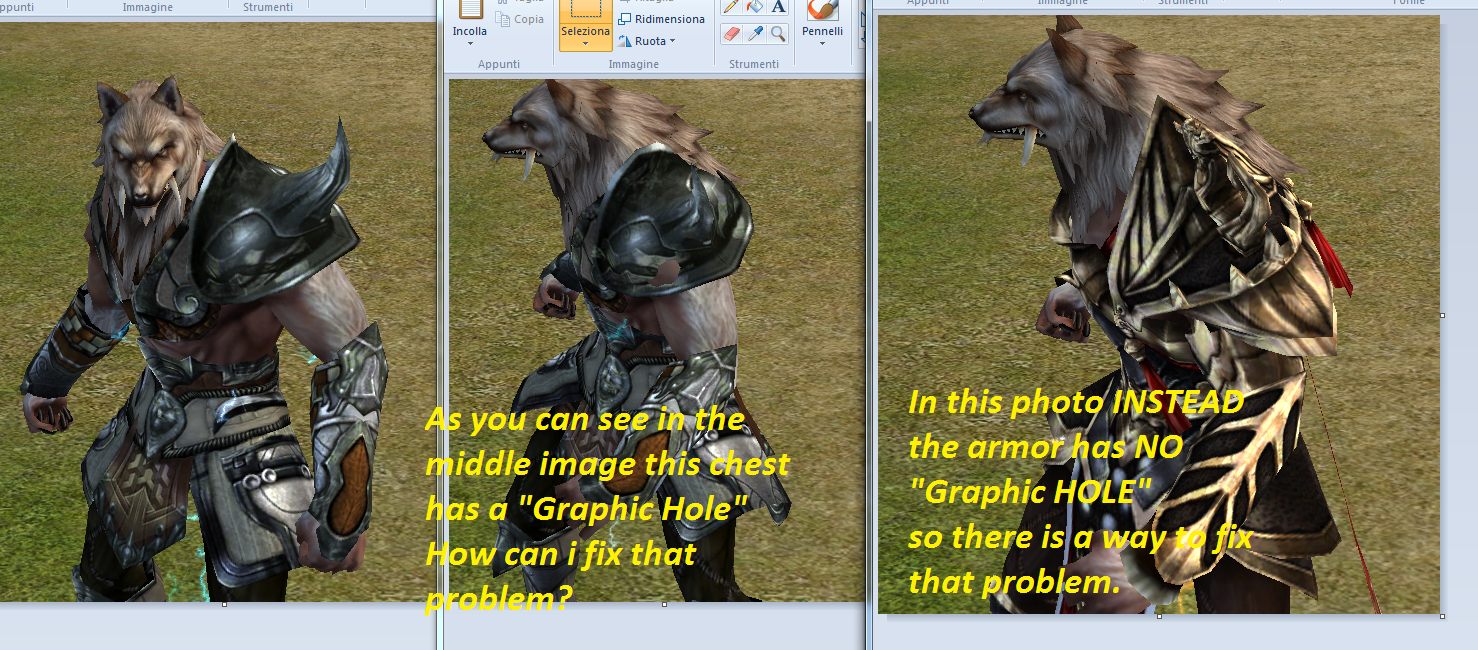Click the bottom-right corner canvas handle in right Paint
This screenshot has height=650, width=1478.
coord(1442,616)
